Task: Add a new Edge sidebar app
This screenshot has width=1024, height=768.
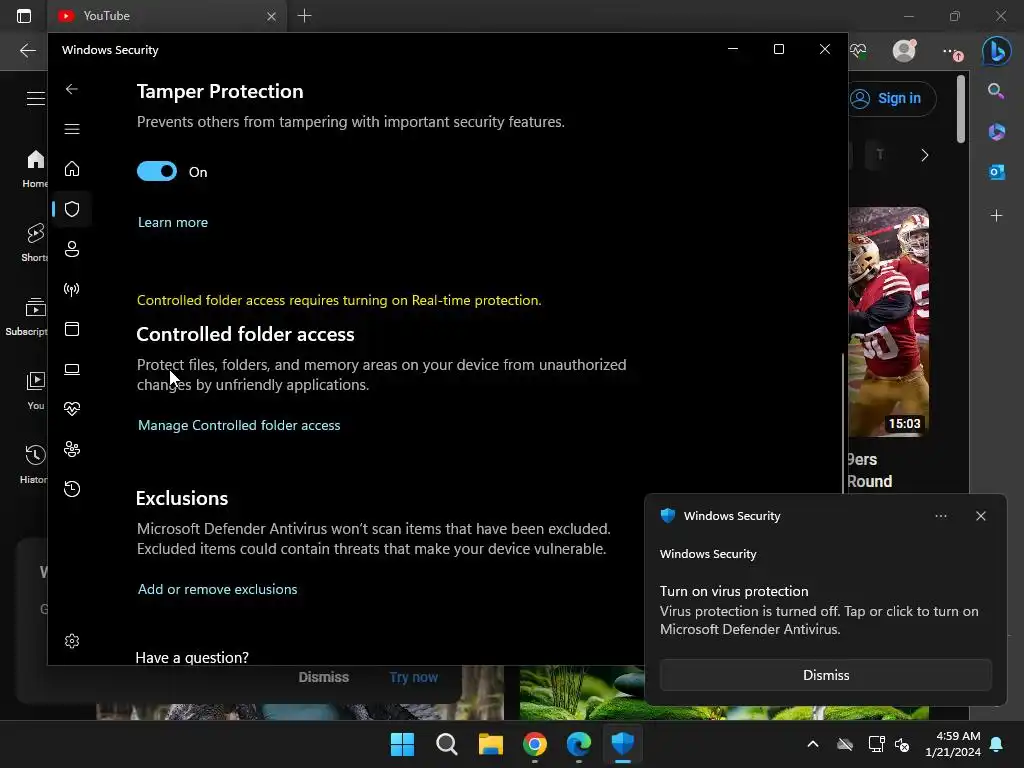Action: pos(996,216)
